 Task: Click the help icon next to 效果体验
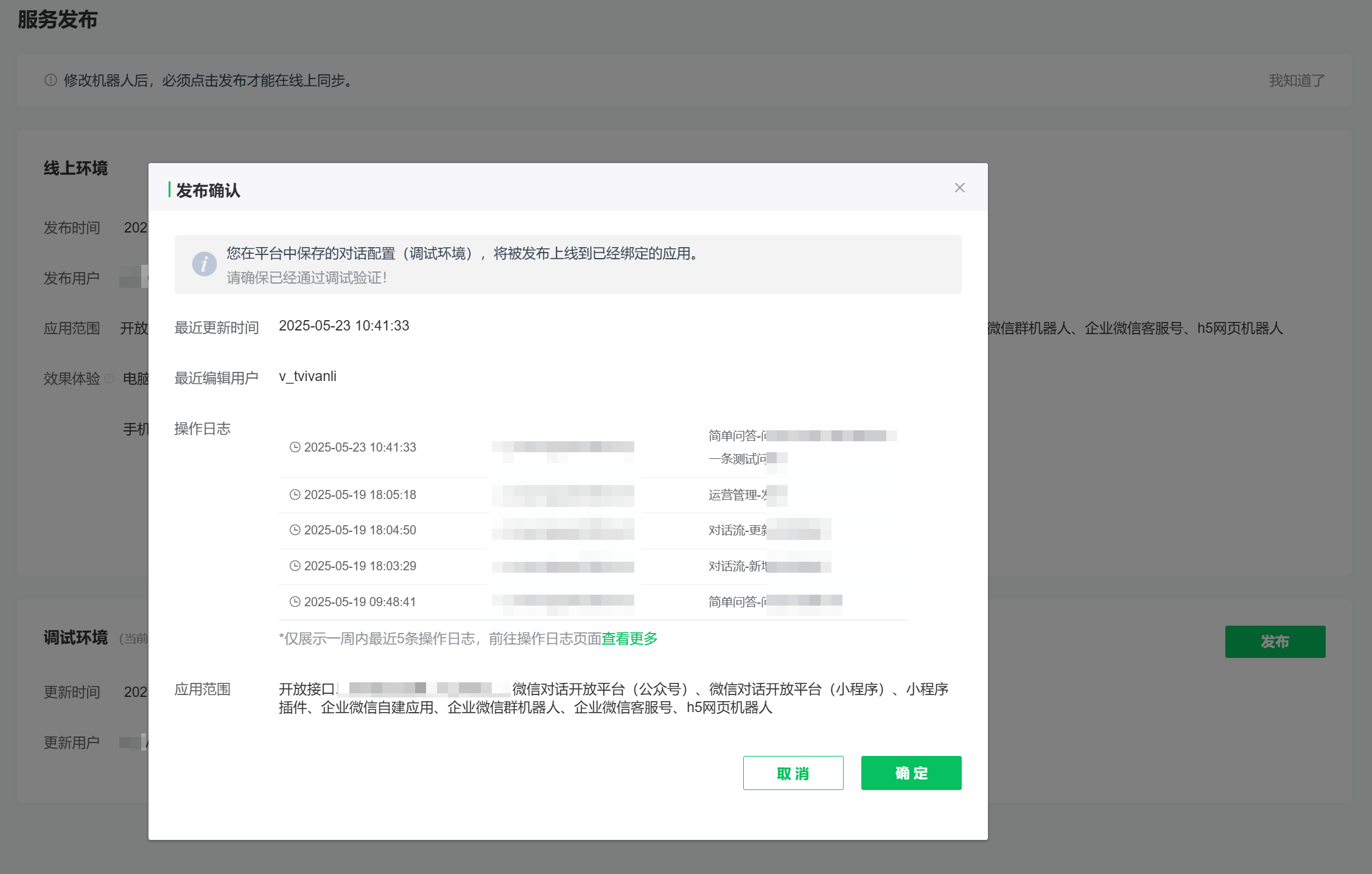coord(109,379)
